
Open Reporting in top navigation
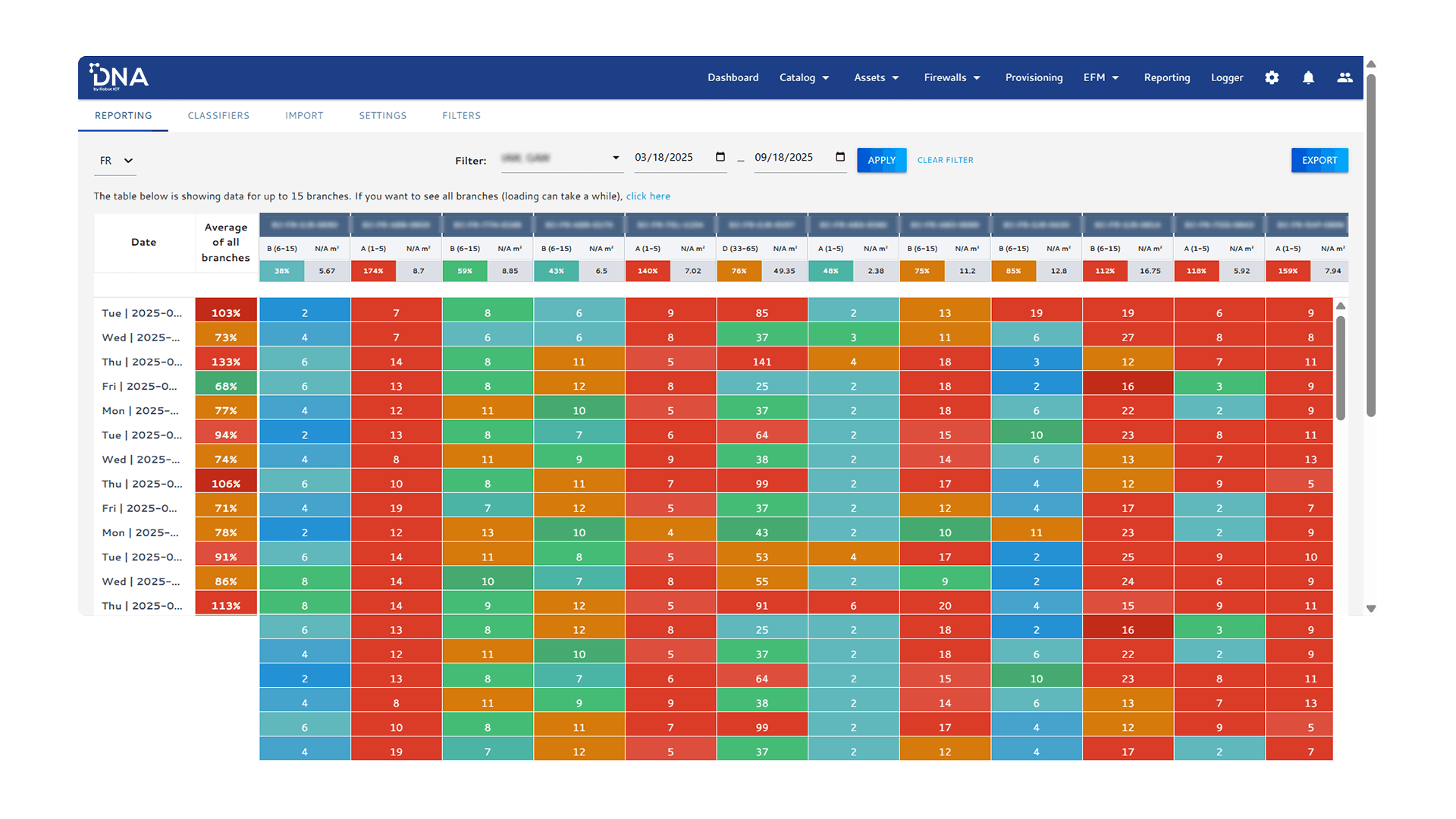tap(1166, 77)
